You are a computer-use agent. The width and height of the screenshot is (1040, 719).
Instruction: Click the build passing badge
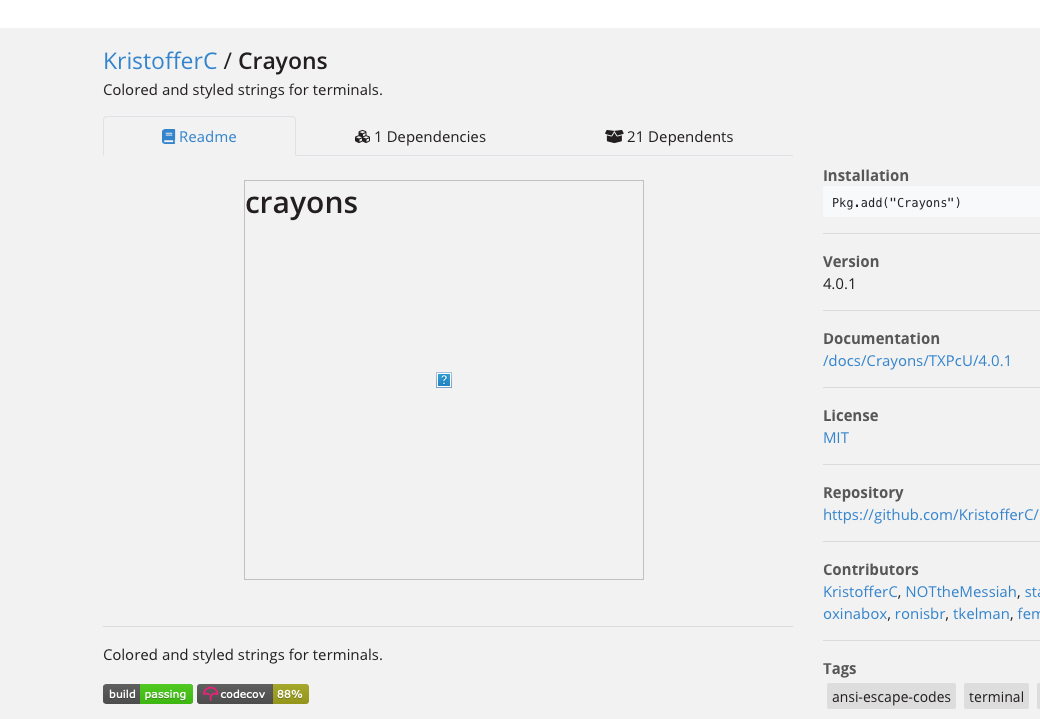point(148,693)
